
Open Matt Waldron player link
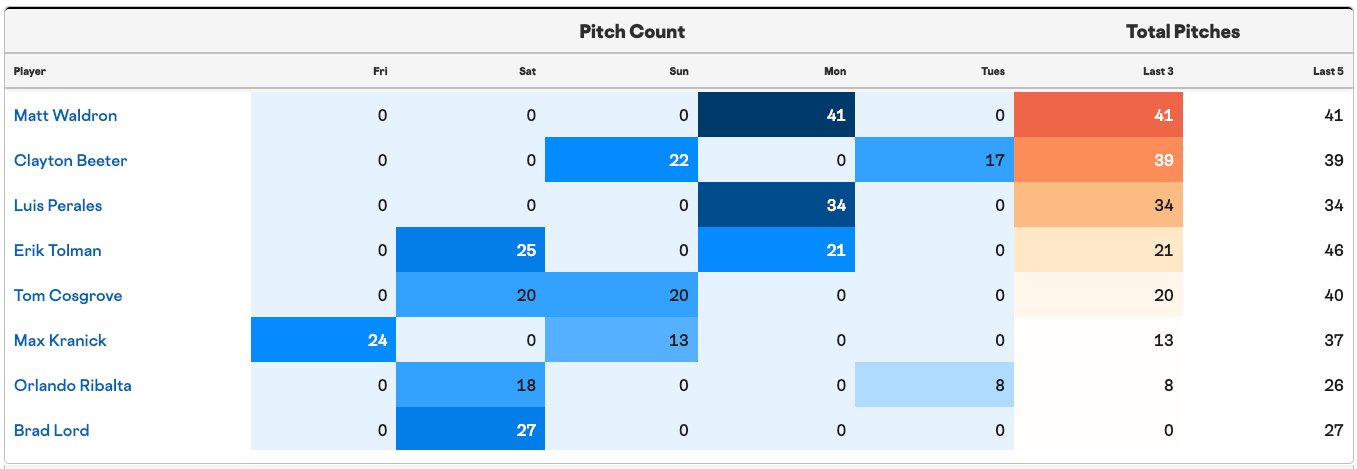pyautogui.click(x=65, y=115)
